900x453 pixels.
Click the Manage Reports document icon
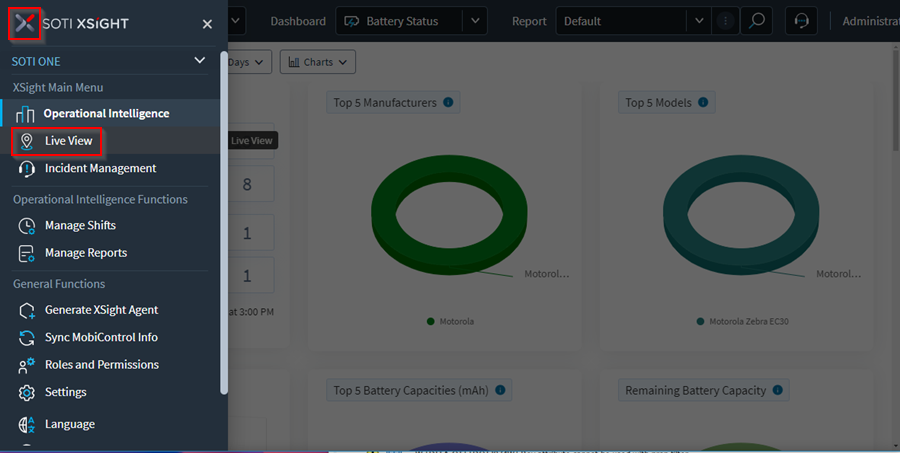point(26,253)
